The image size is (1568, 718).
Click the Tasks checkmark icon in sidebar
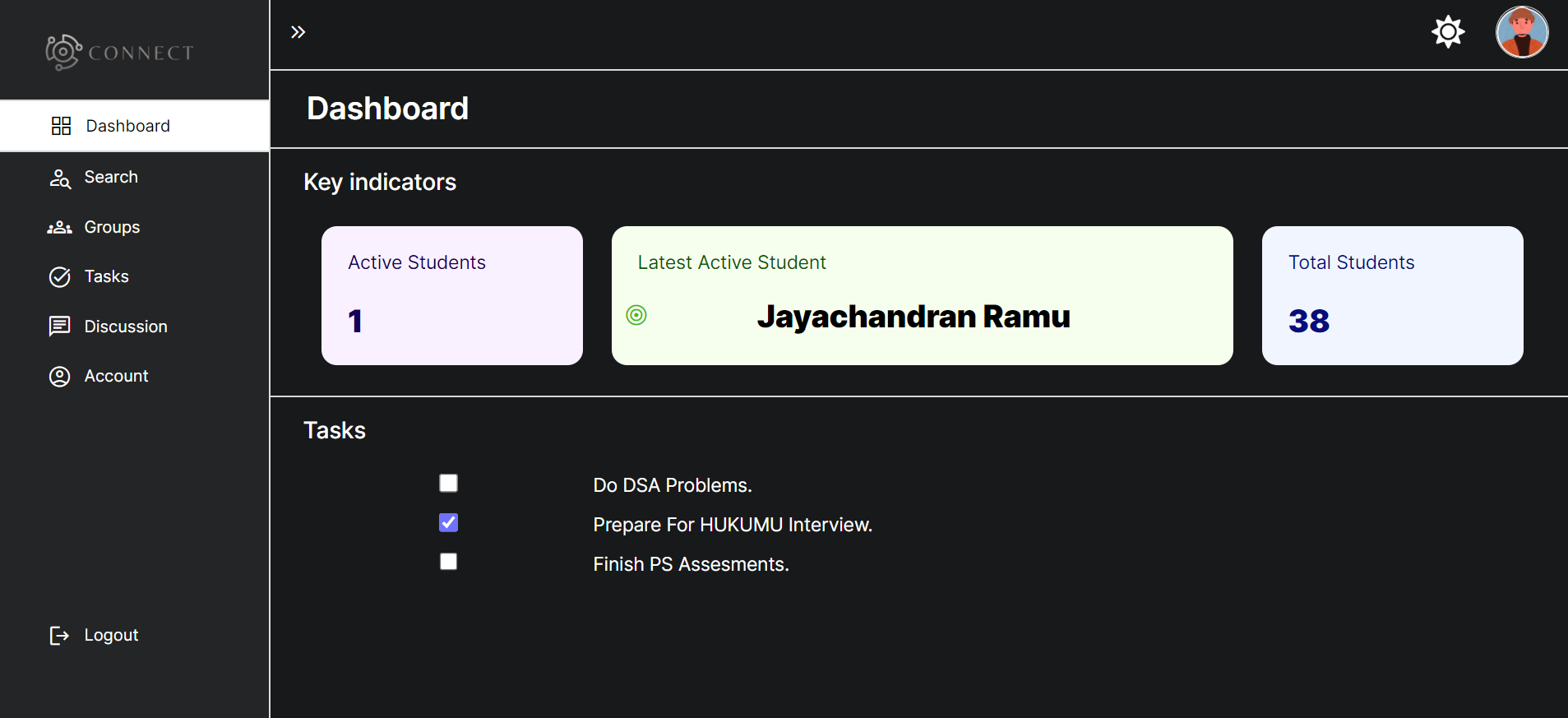click(61, 277)
